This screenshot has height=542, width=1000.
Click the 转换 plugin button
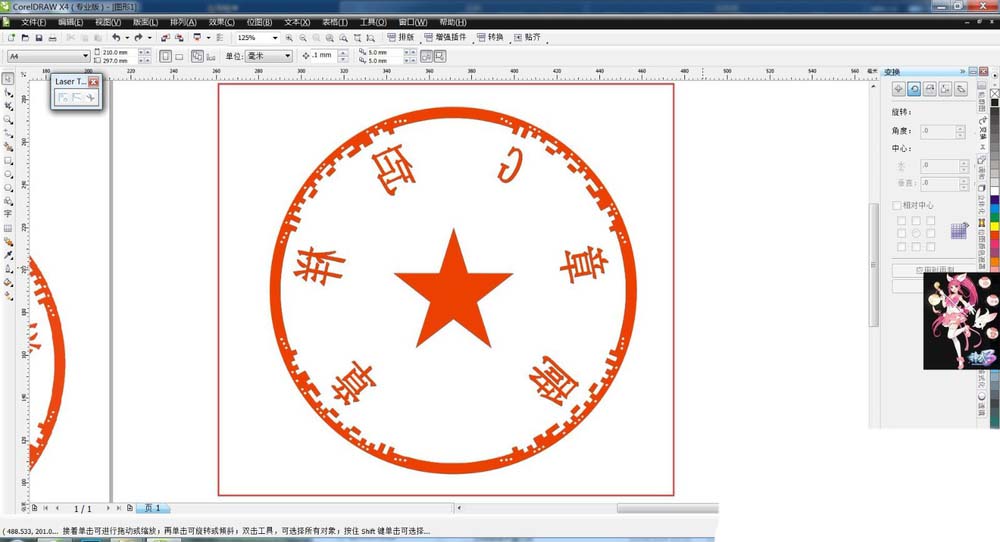[490, 38]
